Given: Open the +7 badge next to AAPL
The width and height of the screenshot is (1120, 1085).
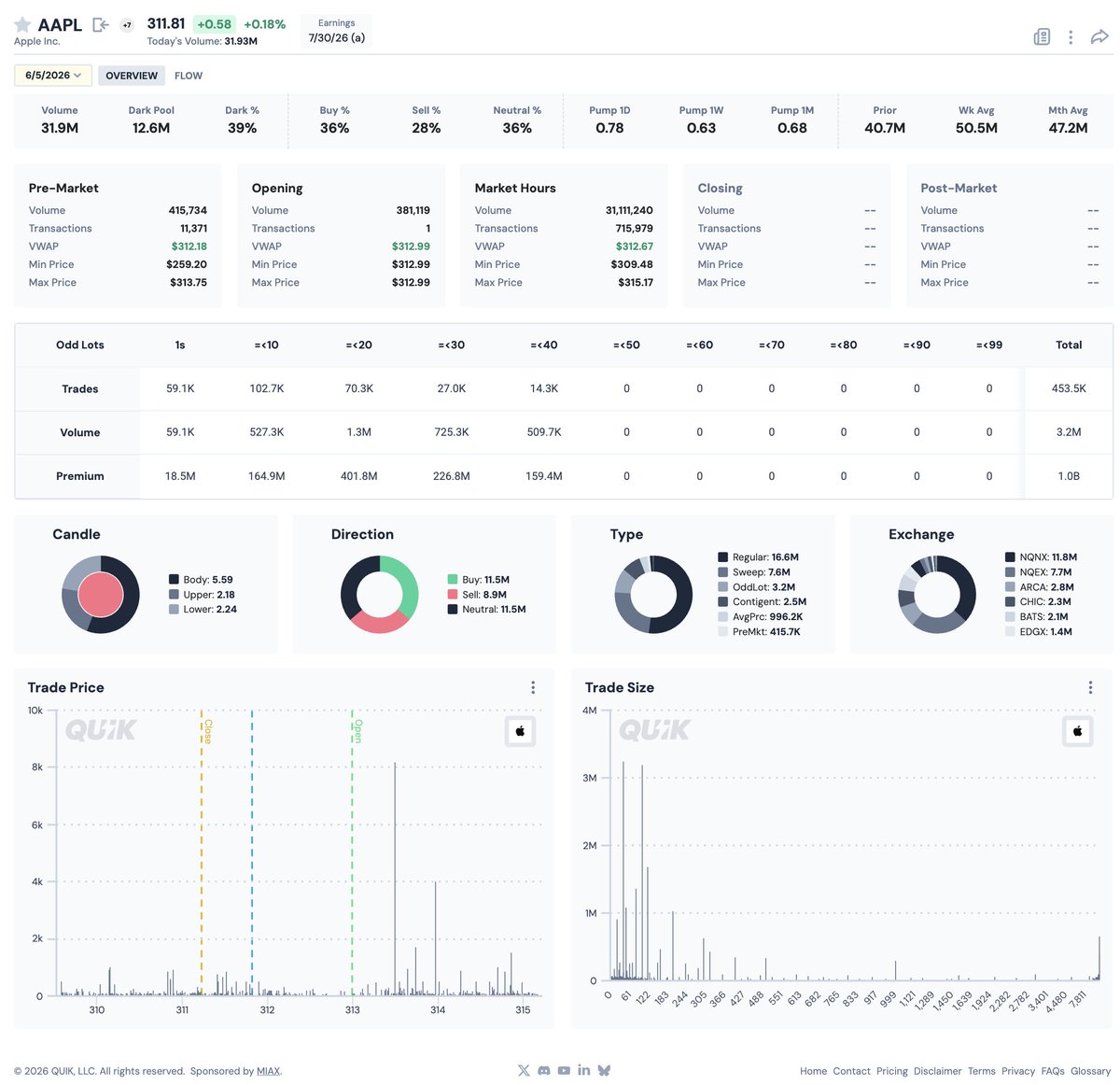Looking at the screenshot, I should 128,25.
